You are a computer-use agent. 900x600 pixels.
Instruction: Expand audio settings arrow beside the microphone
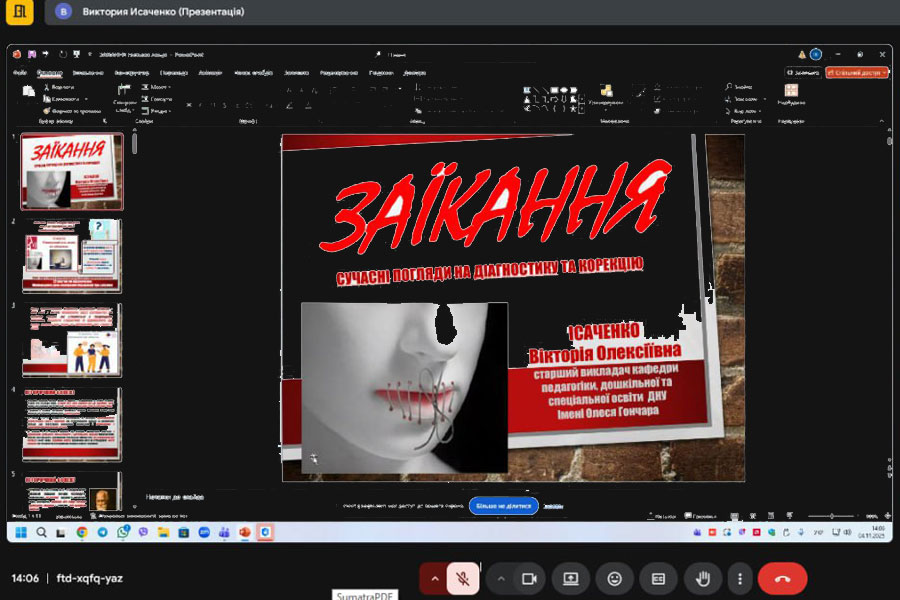(434, 578)
